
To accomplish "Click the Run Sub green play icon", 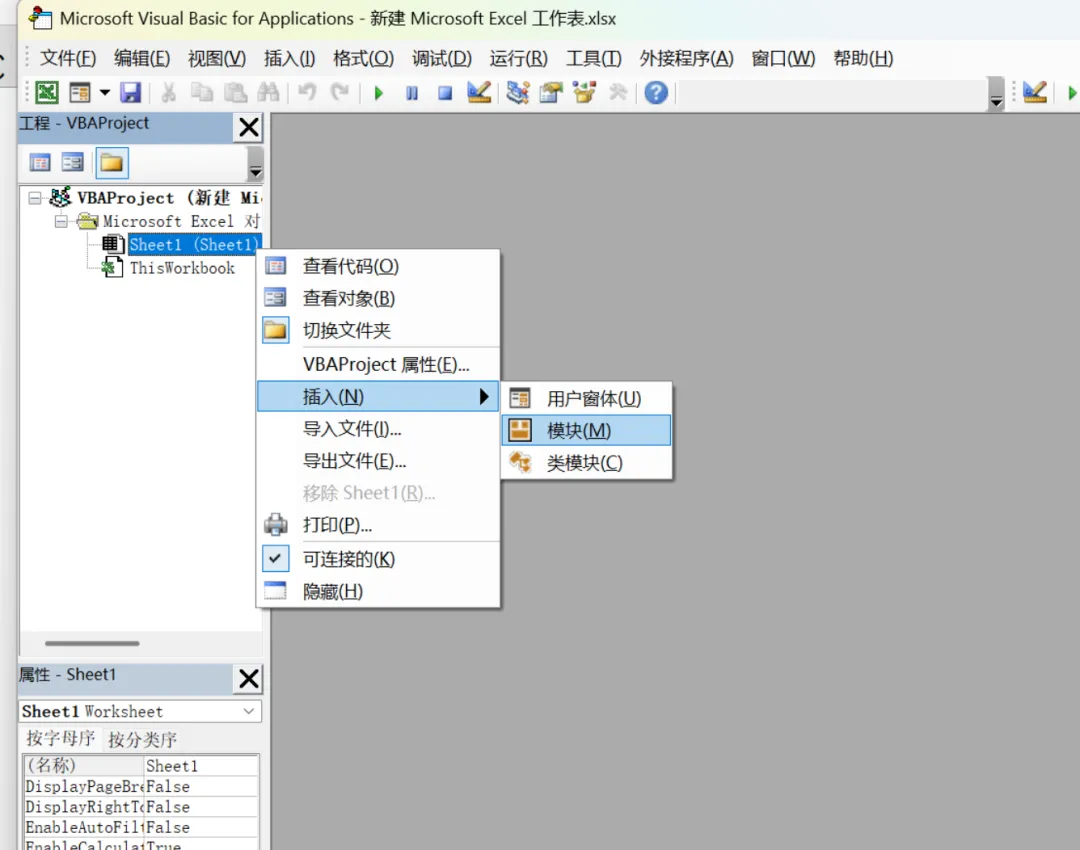I will coord(378,92).
